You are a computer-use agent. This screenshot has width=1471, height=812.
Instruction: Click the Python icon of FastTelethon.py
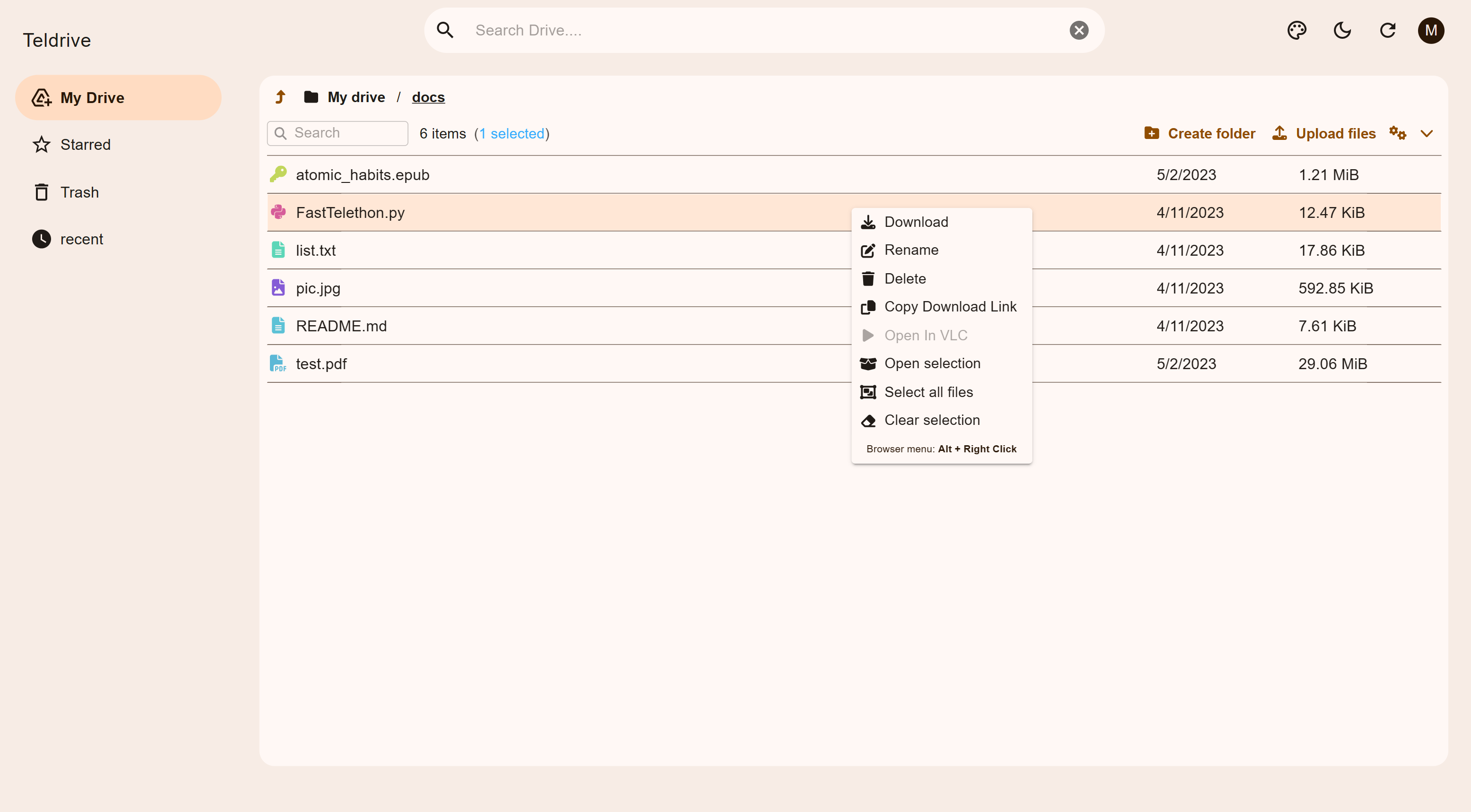point(278,212)
